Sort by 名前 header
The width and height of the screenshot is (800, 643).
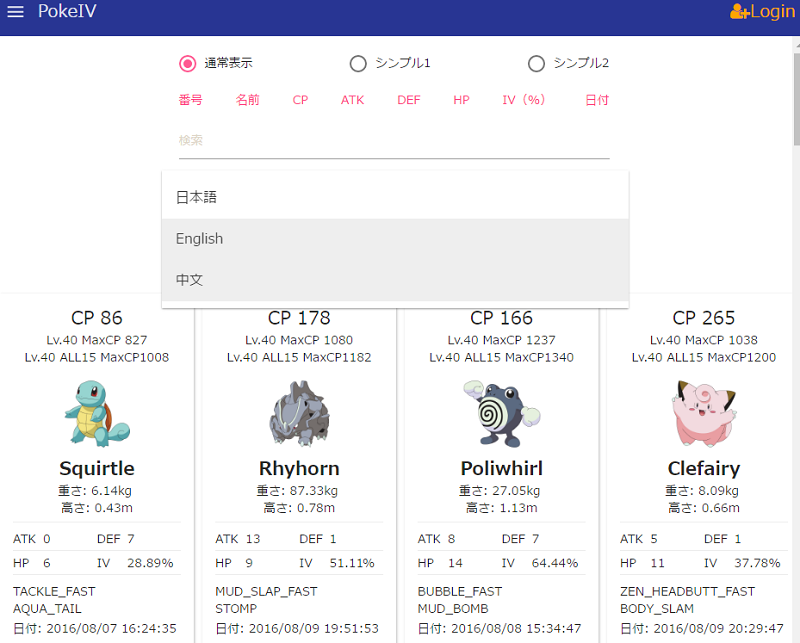(247, 100)
